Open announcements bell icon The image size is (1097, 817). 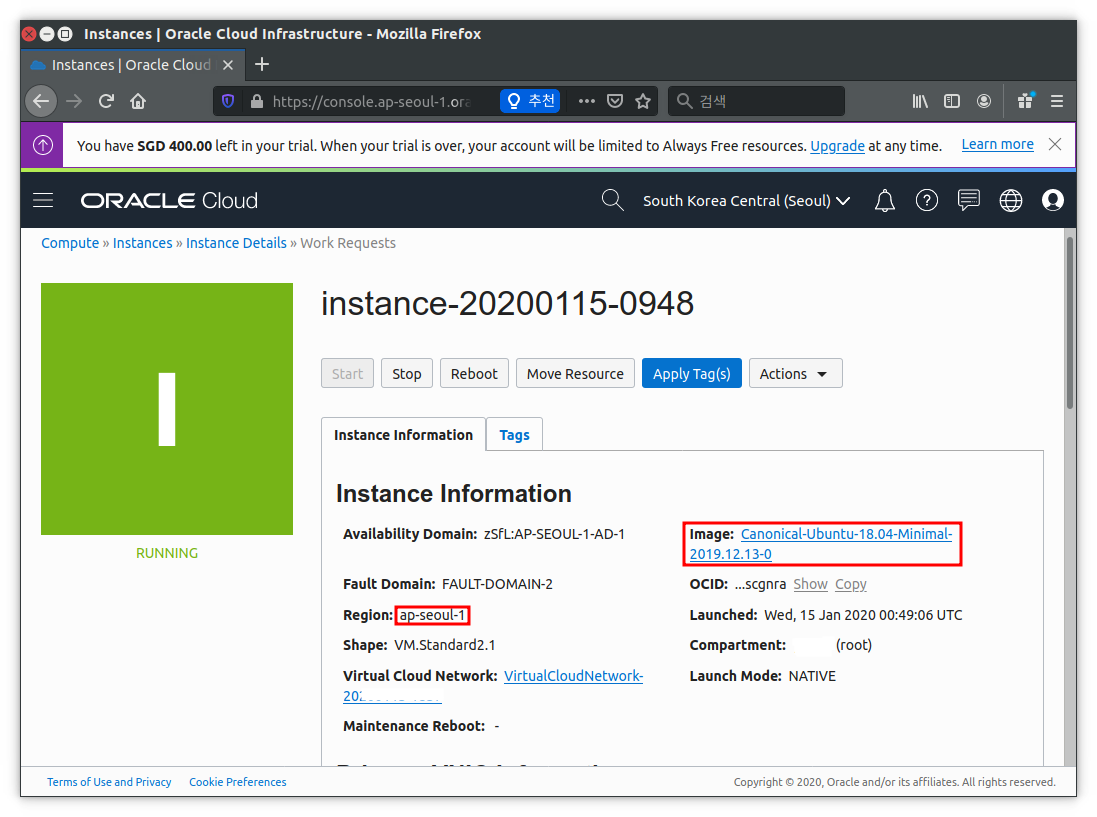coord(884,201)
